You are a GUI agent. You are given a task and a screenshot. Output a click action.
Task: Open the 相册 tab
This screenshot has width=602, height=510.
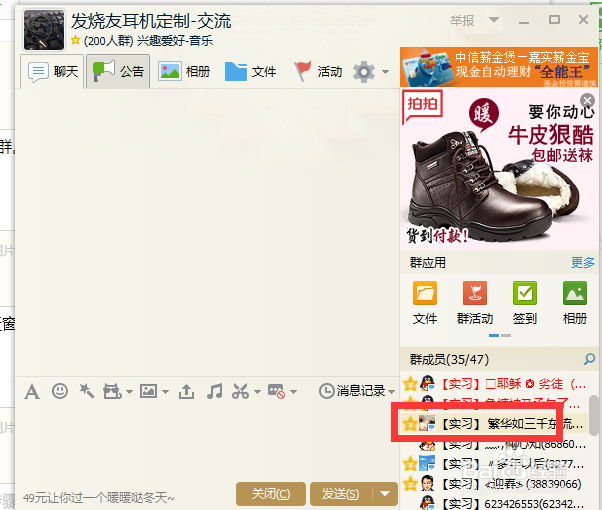(184, 71)
